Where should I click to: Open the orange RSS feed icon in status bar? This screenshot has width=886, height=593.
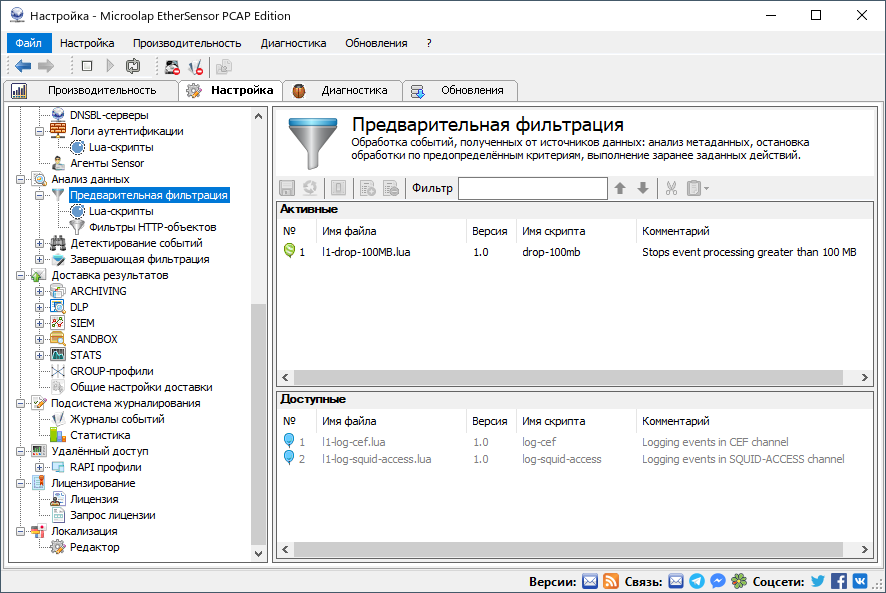pos(611,580)
